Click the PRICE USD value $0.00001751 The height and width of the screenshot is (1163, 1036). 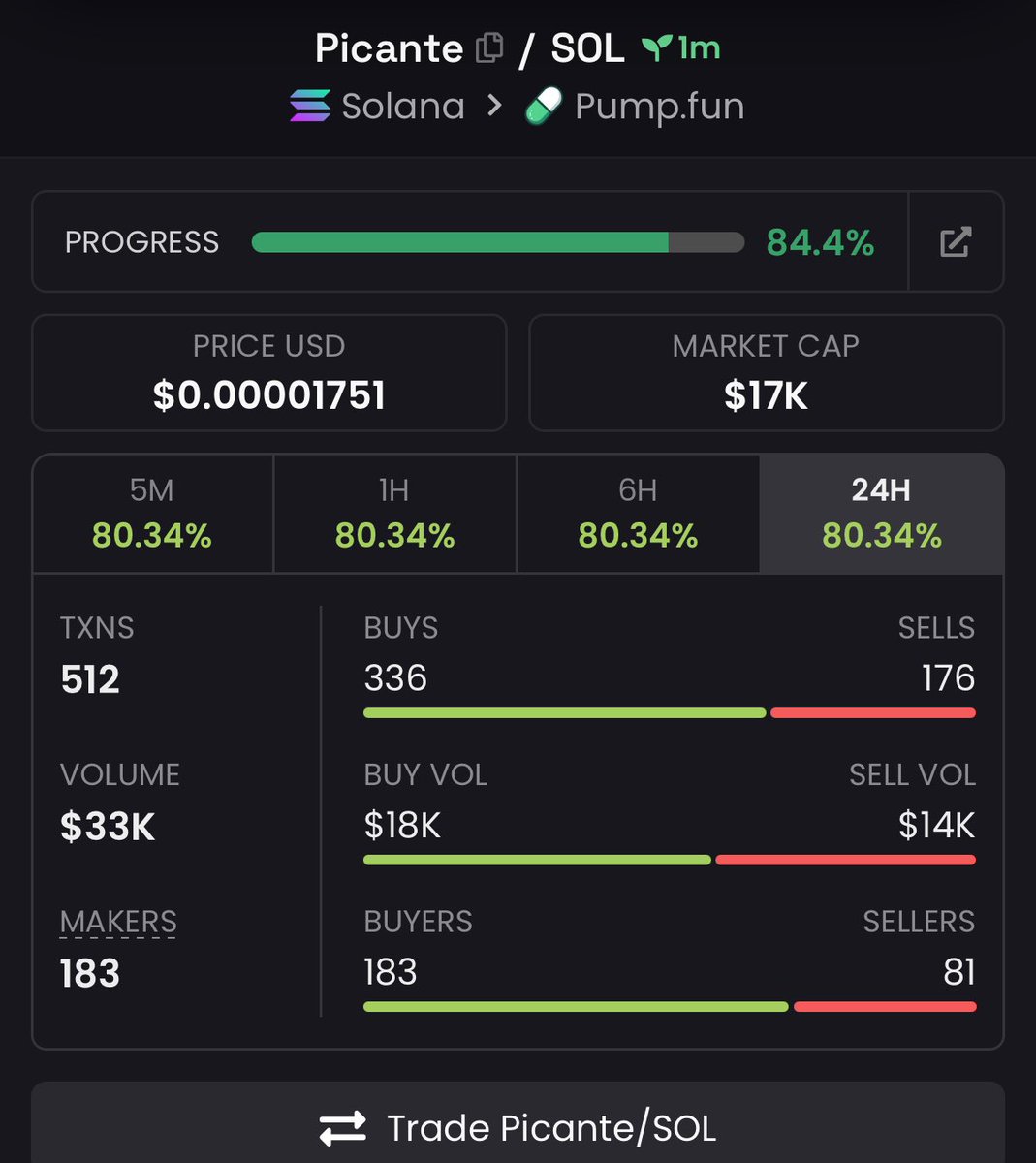[x=268, y=394]
